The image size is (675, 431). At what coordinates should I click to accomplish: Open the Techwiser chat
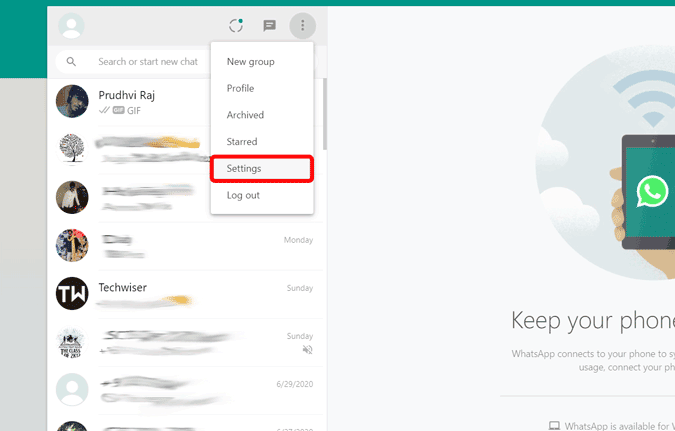tap(185, 294)
